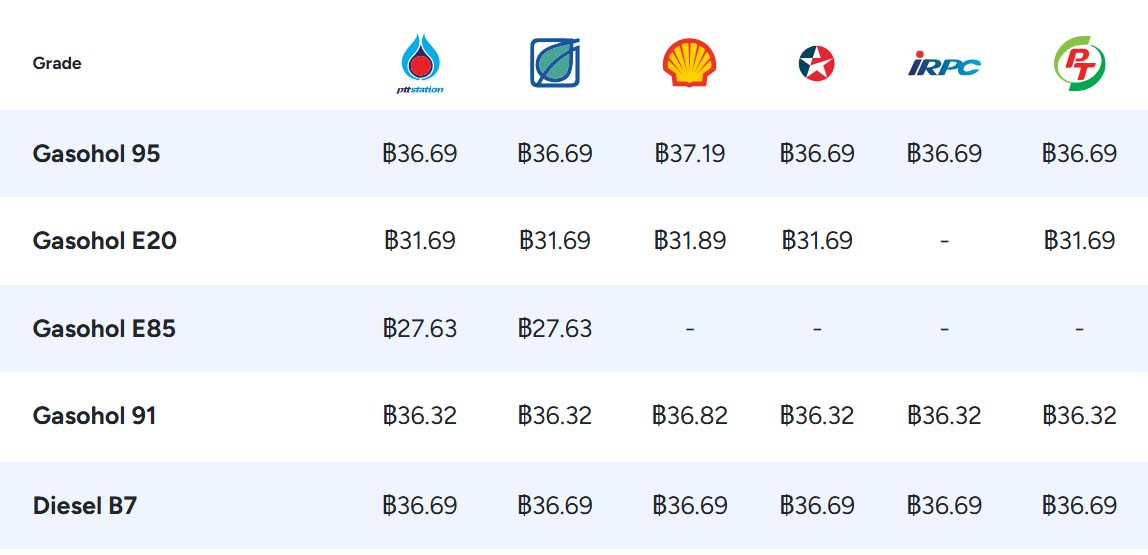
Task: Click the IRPC Gasohol E20 dash cell
Action: pos(944,241)
